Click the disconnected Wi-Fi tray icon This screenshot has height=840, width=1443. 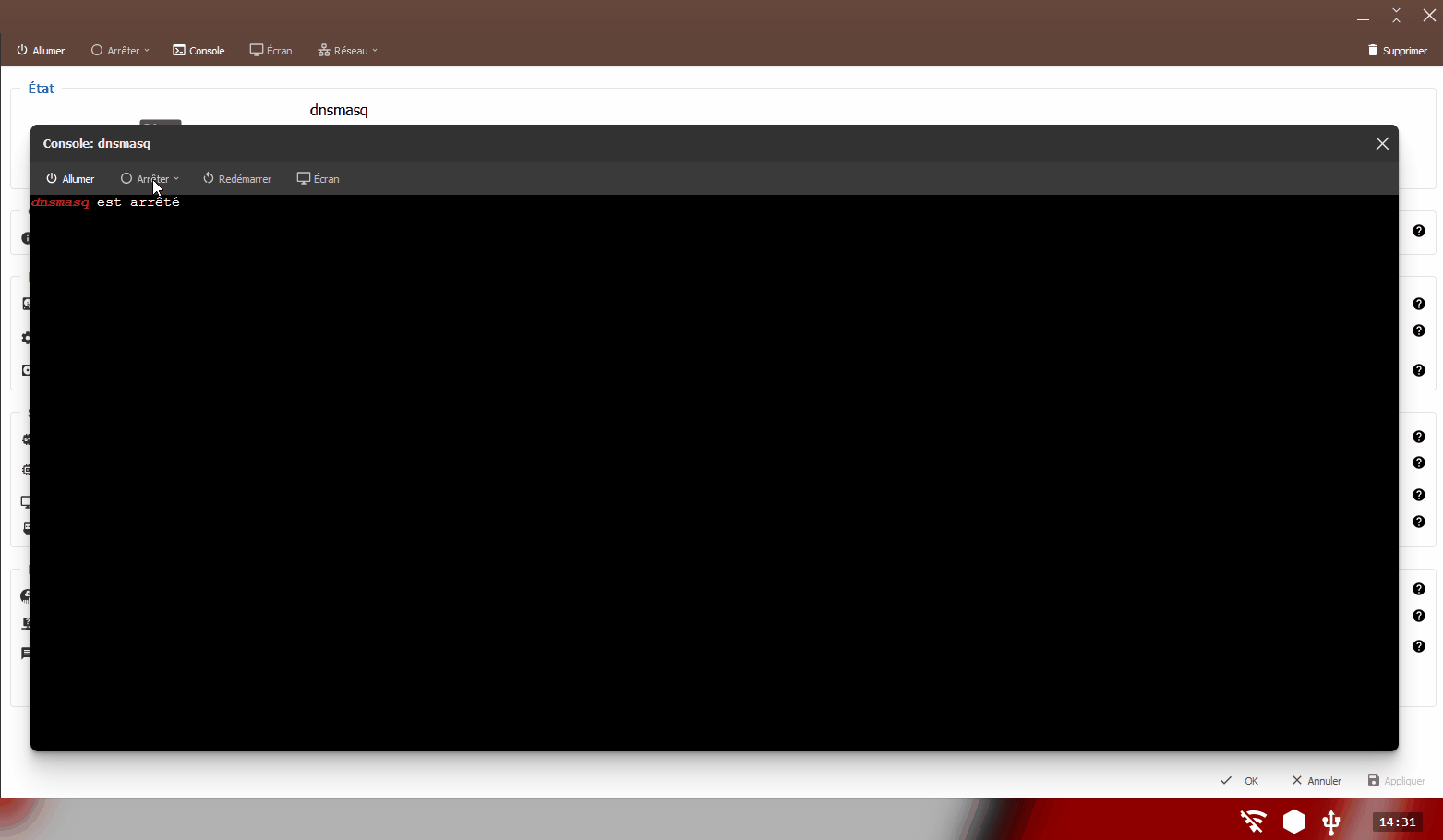tap(1252, 821)
